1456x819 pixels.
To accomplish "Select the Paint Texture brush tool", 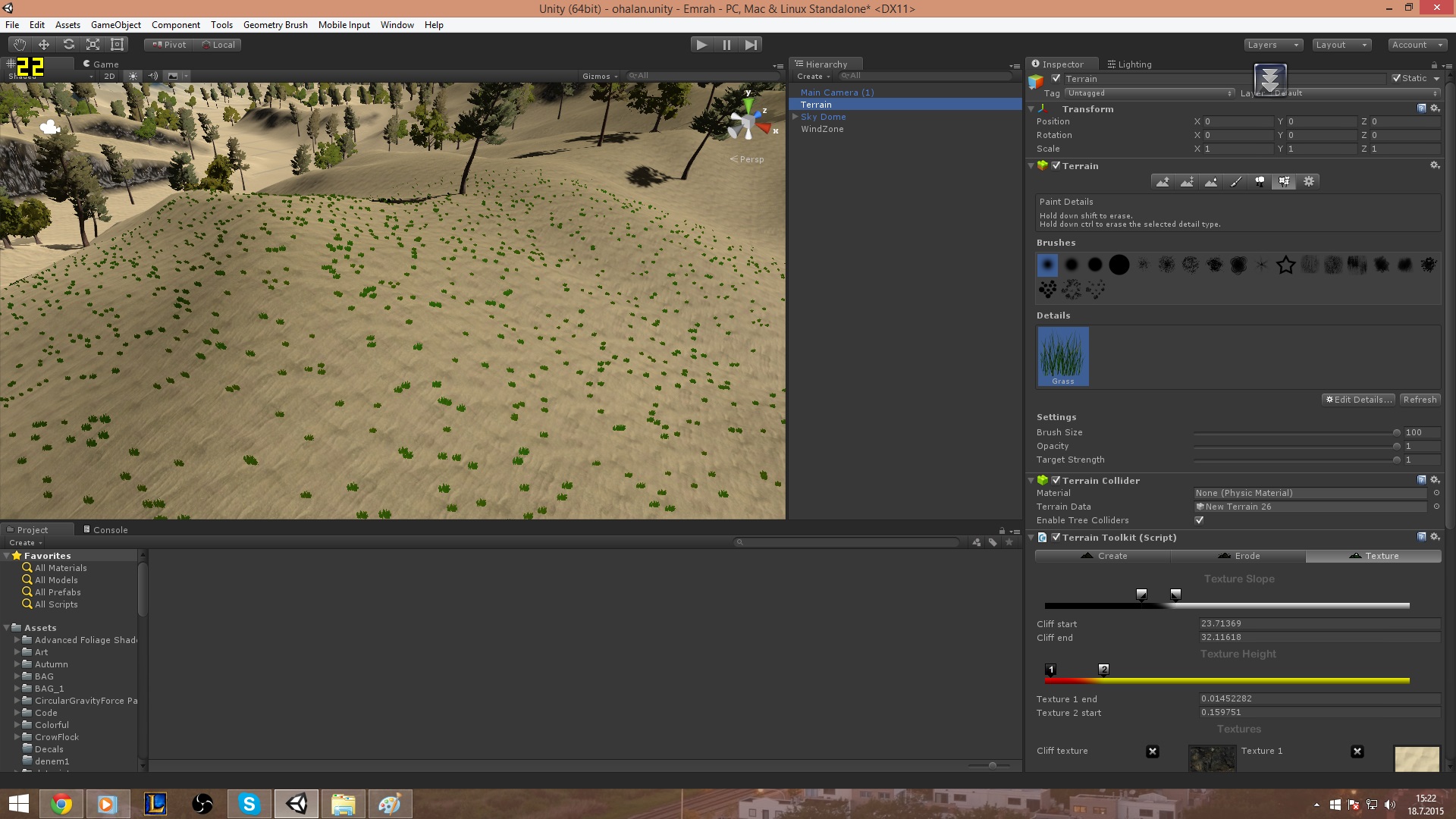I will pos(1235,182).
